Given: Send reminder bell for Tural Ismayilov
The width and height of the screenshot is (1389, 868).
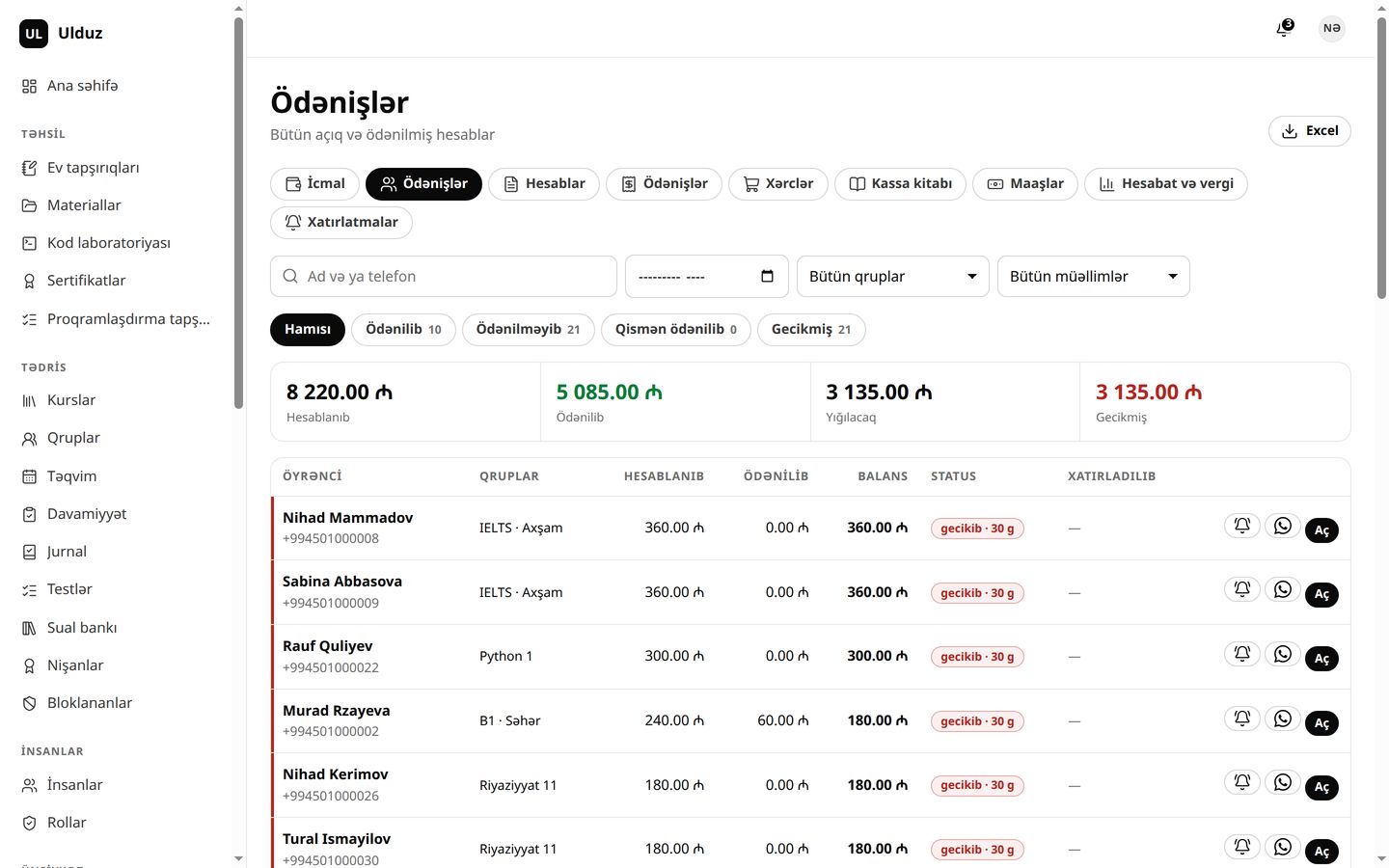Looking at the screenshot, I should pos(1242,847).
